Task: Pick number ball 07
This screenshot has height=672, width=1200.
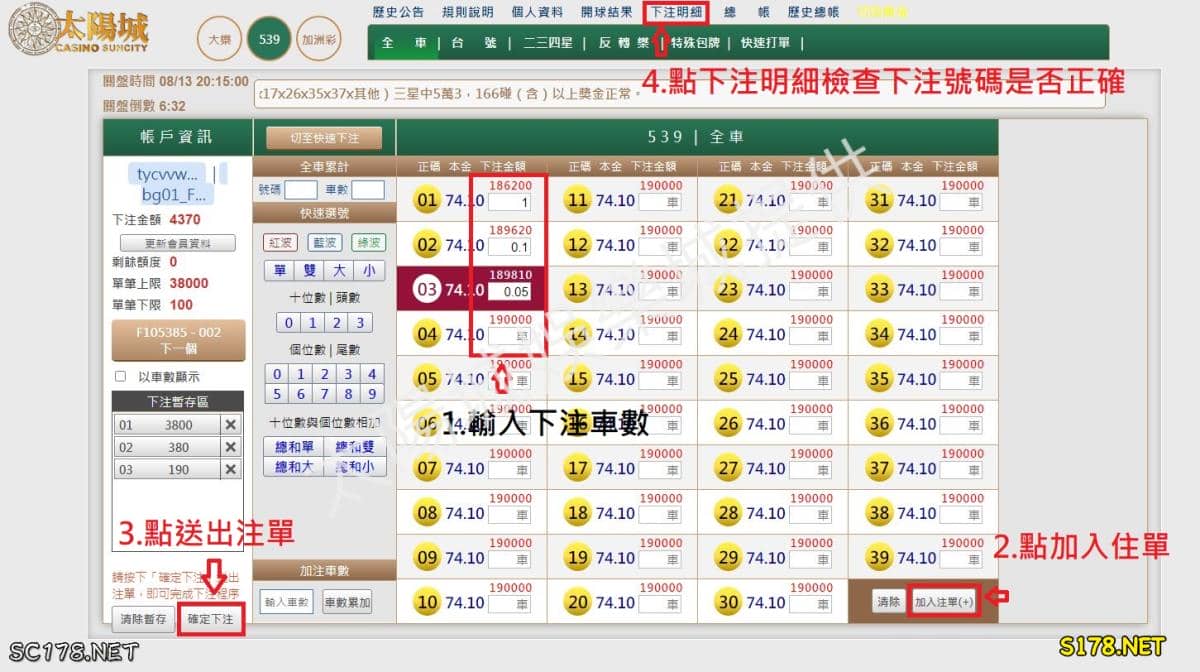Action: (x=427, y=468)
